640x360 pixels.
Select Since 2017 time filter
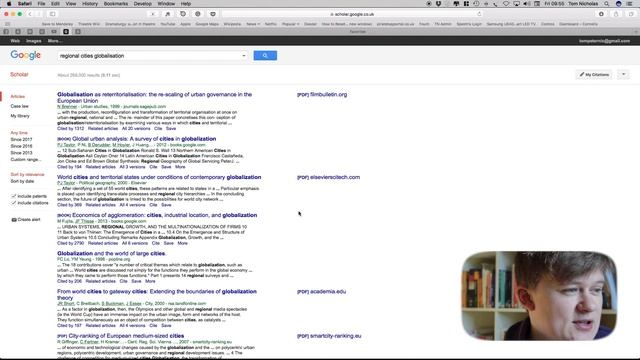21,140
